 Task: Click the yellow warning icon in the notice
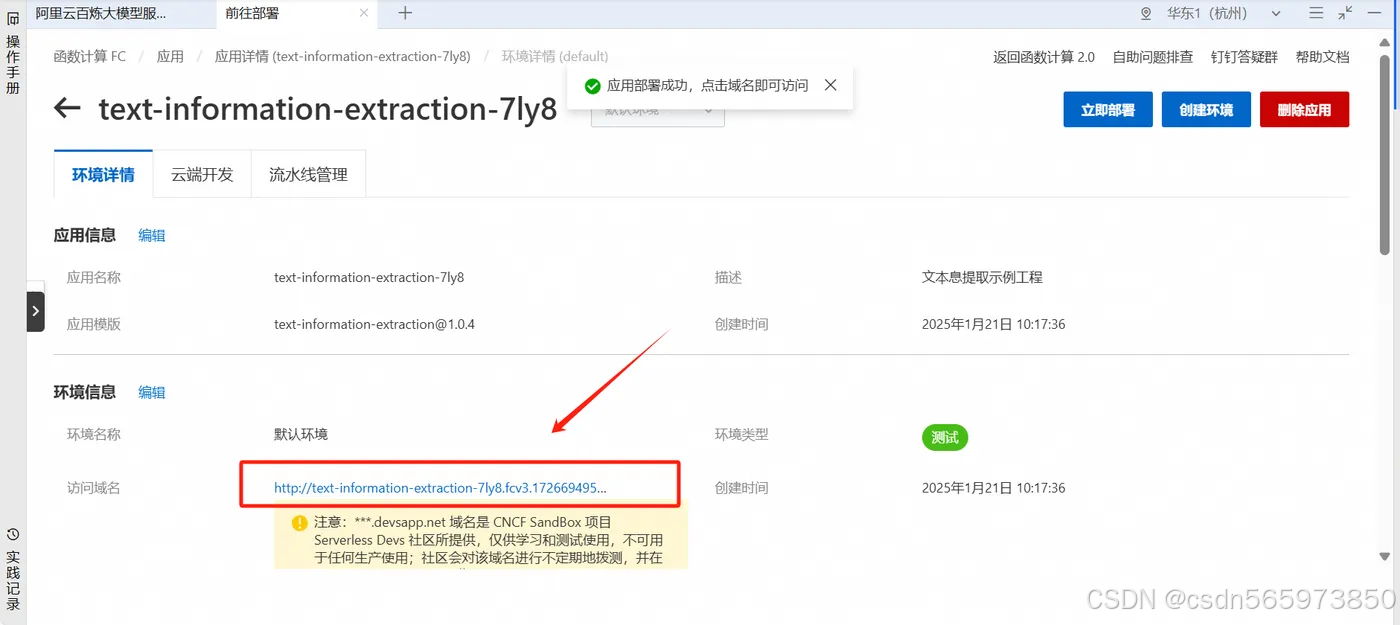click(300, 522)
